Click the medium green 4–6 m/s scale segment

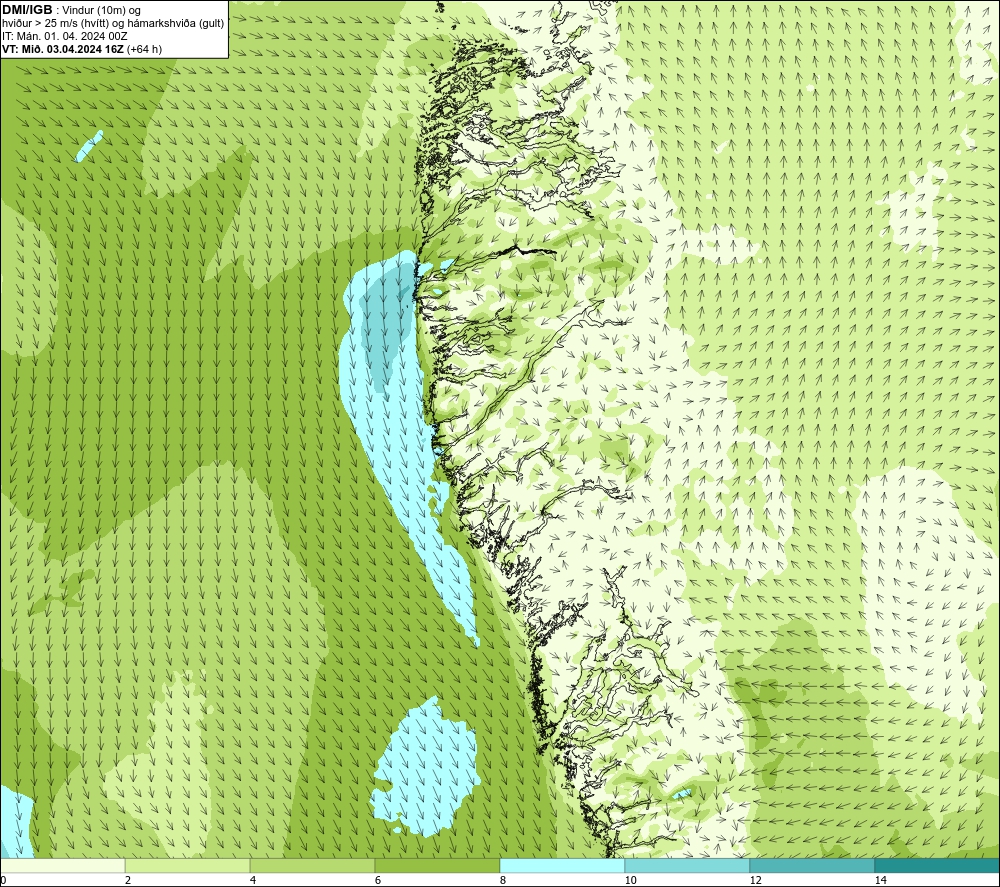(312, 865)
